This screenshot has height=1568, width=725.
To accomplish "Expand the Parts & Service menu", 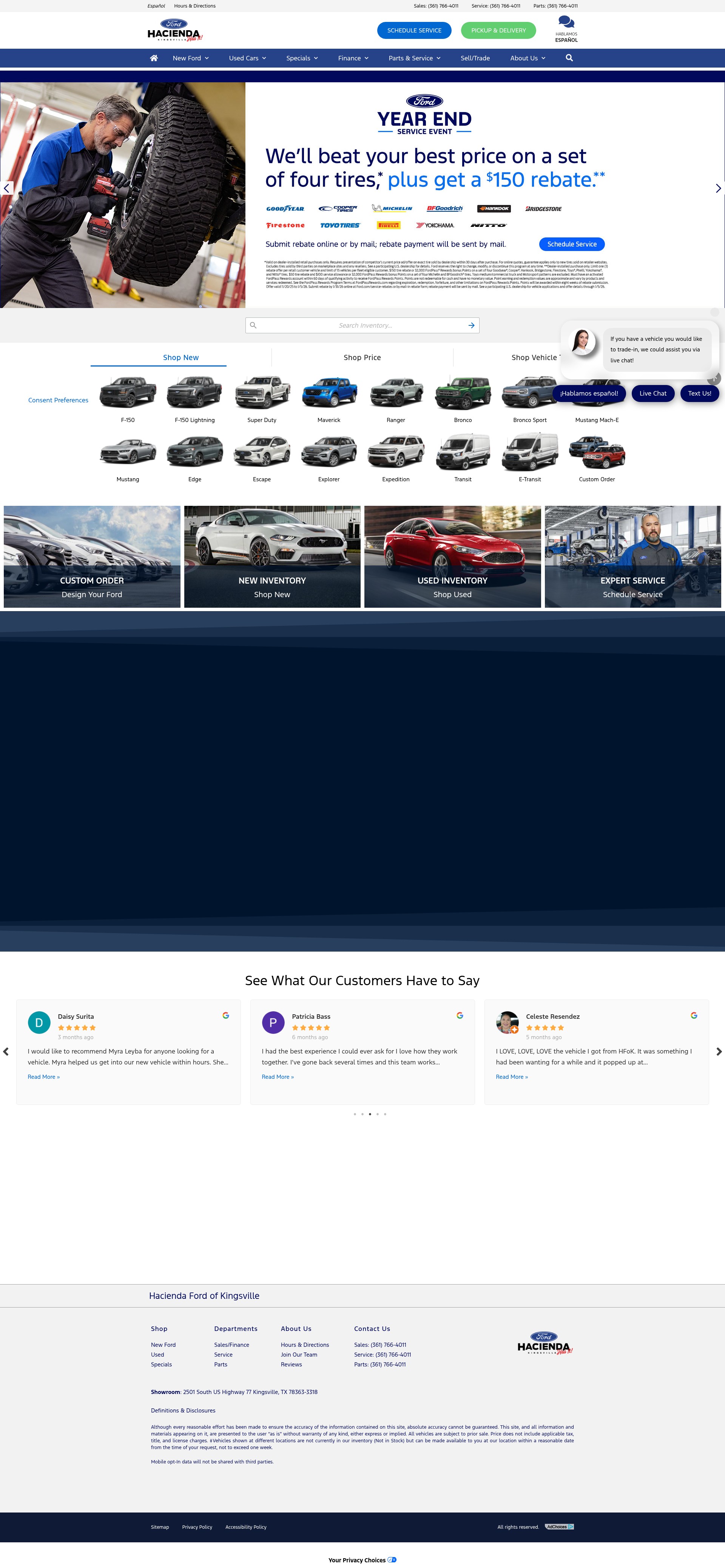I will [415, 58].
